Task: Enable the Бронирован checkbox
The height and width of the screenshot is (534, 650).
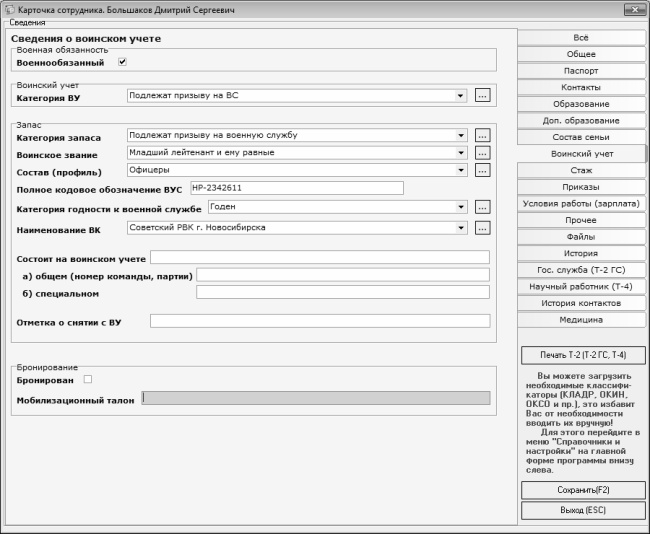Action: [88, 379]
